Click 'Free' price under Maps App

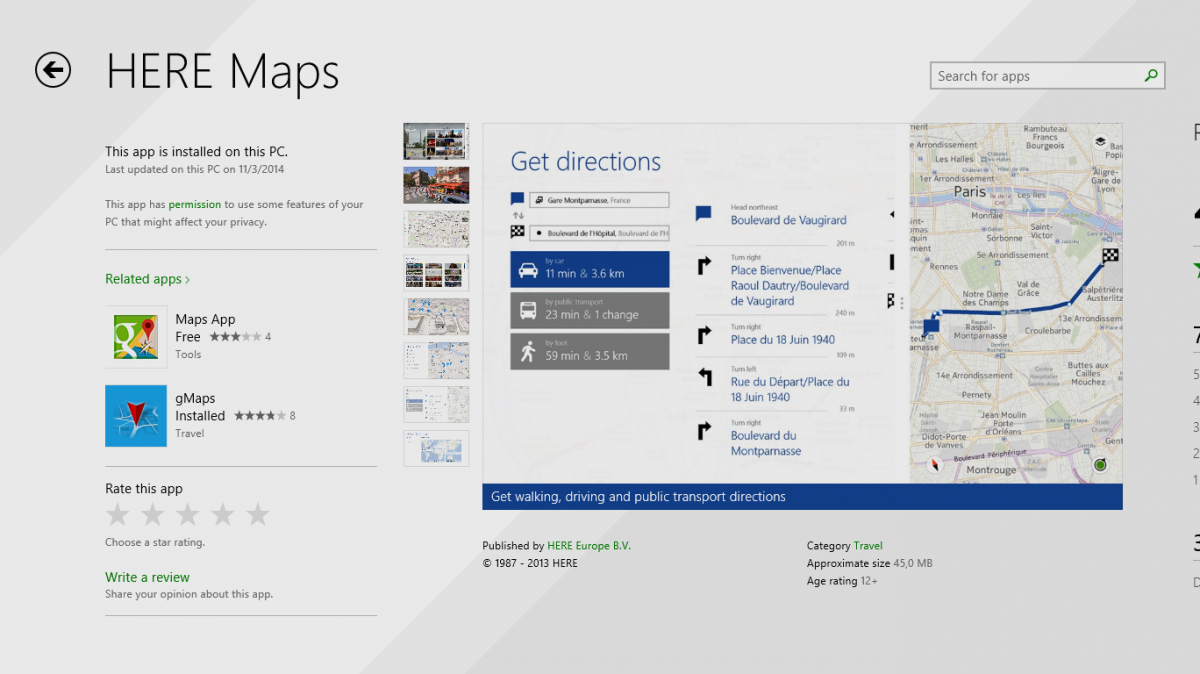coord(188,337)
